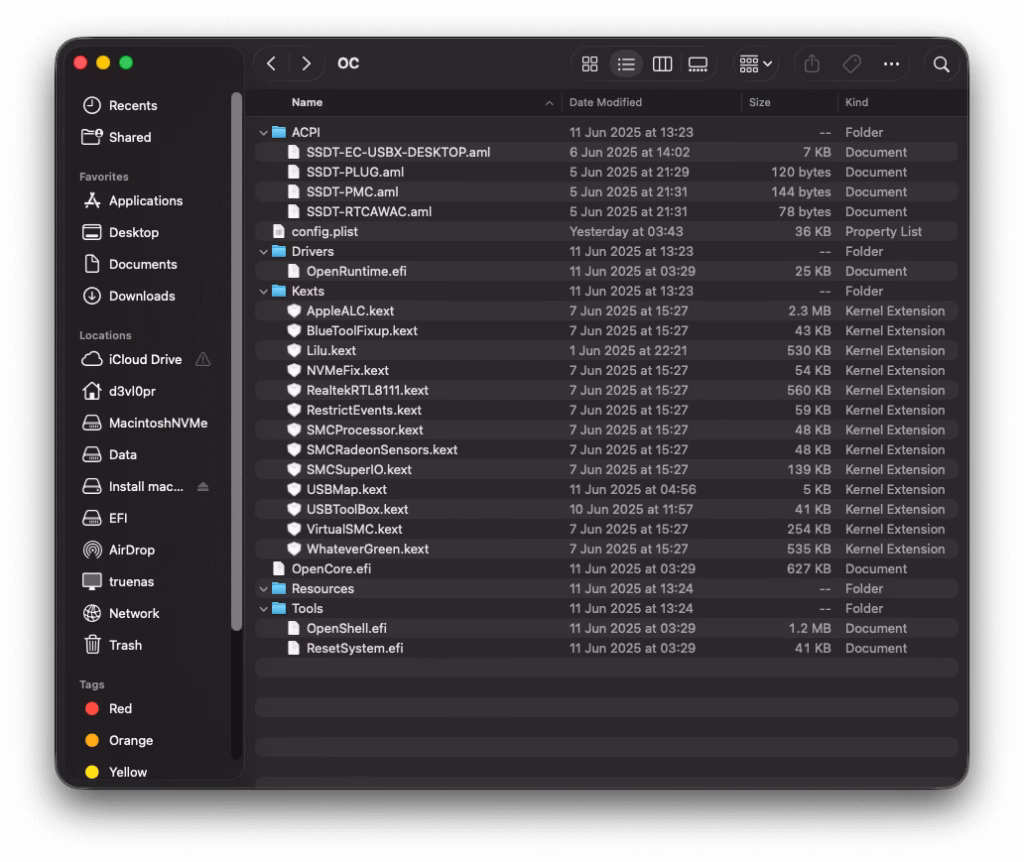Select USBToolBox.kext
Screen dimensions: 1024x862
click(x=607, y=509)
